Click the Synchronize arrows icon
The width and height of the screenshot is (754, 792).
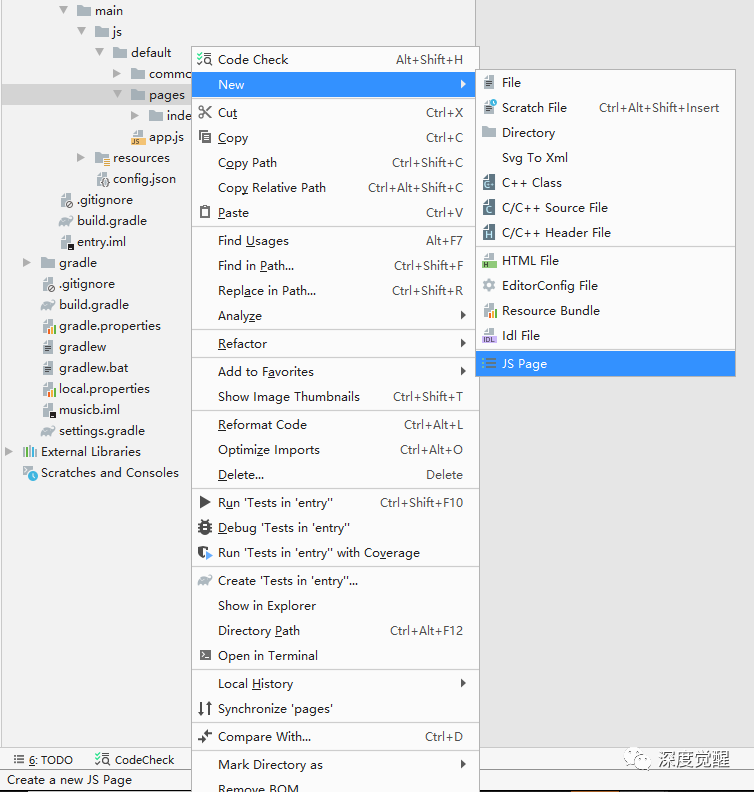tap(205, 708)
